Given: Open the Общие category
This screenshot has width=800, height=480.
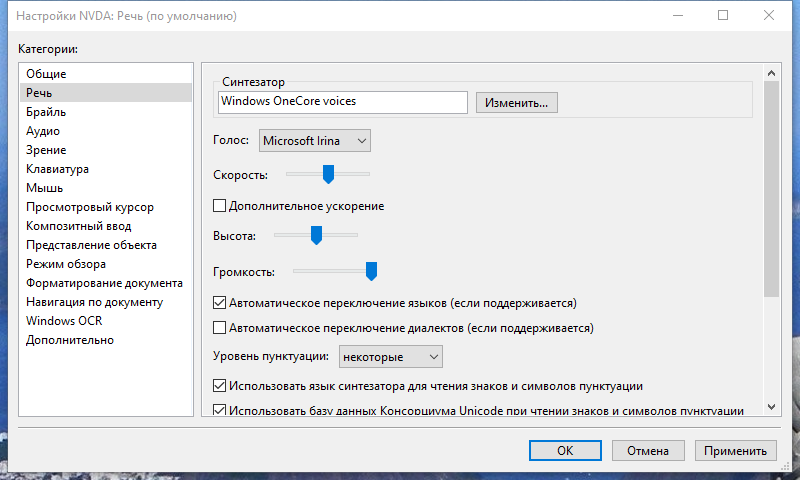Looking at the screenshot, I should click(x=106, y=74).
